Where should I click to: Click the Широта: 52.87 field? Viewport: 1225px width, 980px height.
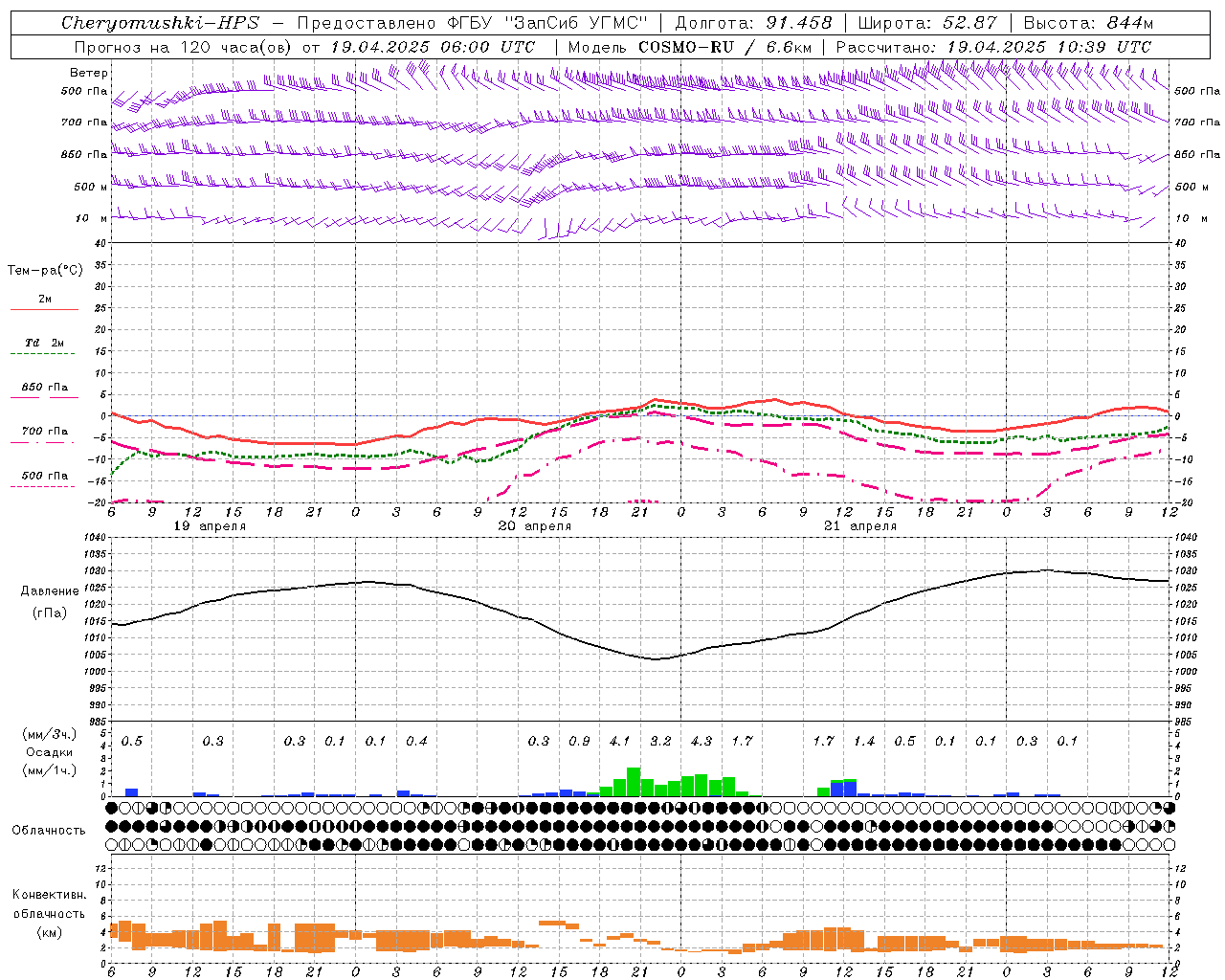(x=927, y=23)
